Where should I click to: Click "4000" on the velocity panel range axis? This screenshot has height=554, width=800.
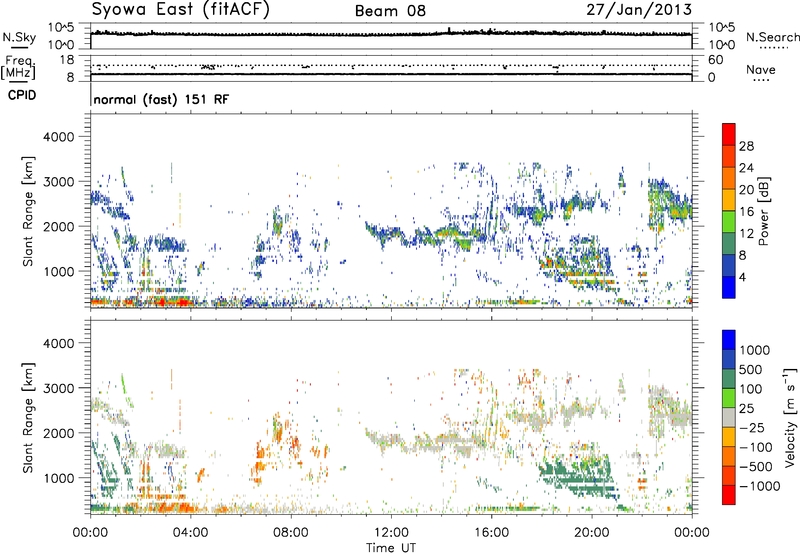coord(58,343)
